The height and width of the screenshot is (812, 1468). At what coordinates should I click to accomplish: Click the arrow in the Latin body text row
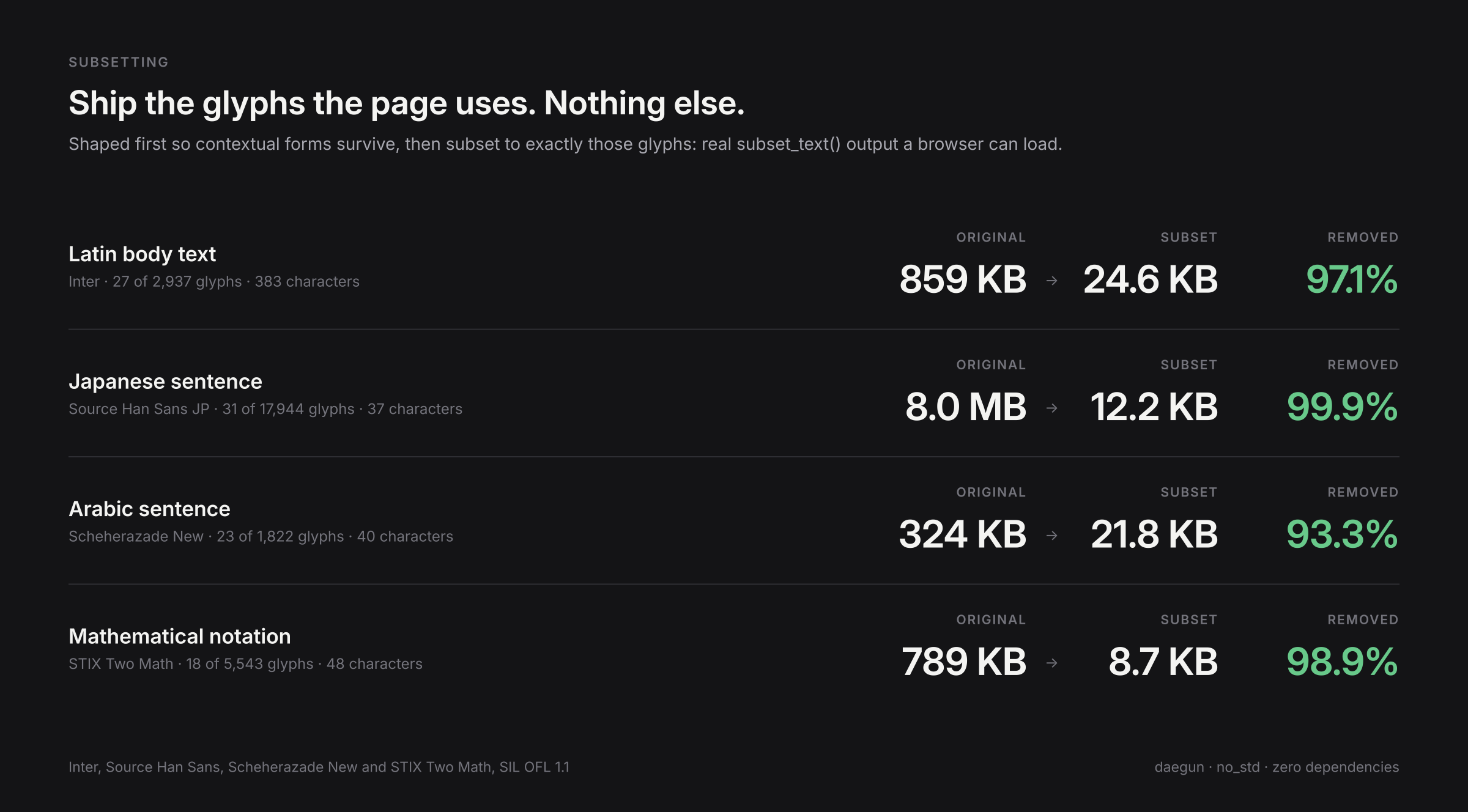[x=1051, y=281]
